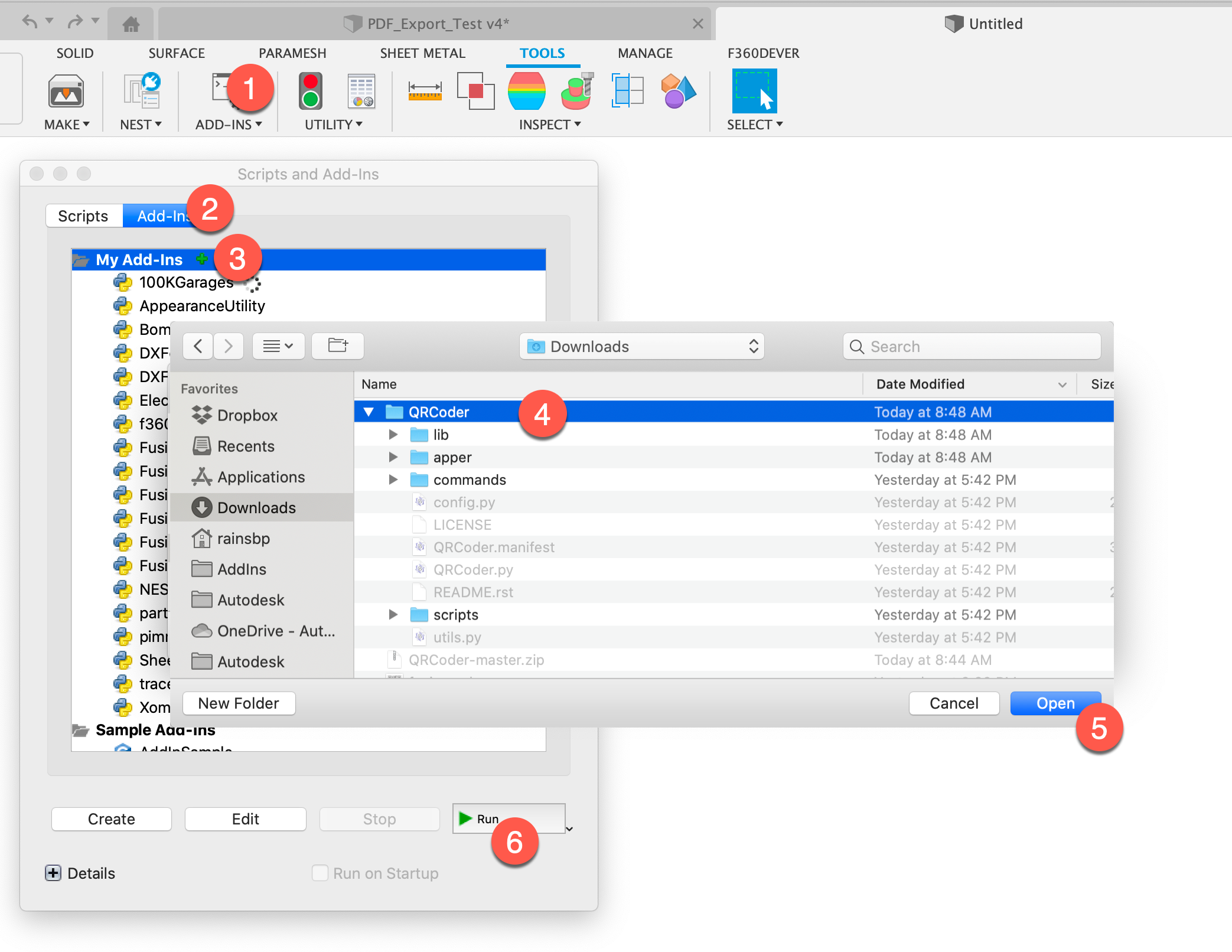This screenshot has height=952, width=1232.
Task: Open the ADD-INS dropdown menu
Action: pyautogui.click(x=229, y=125)
